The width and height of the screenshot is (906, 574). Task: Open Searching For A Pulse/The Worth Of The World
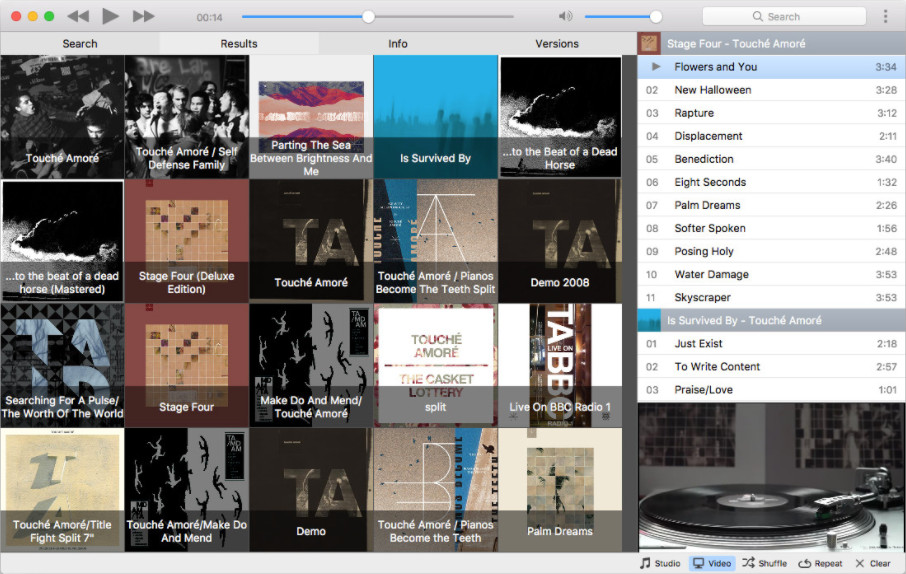pos(62,365)
